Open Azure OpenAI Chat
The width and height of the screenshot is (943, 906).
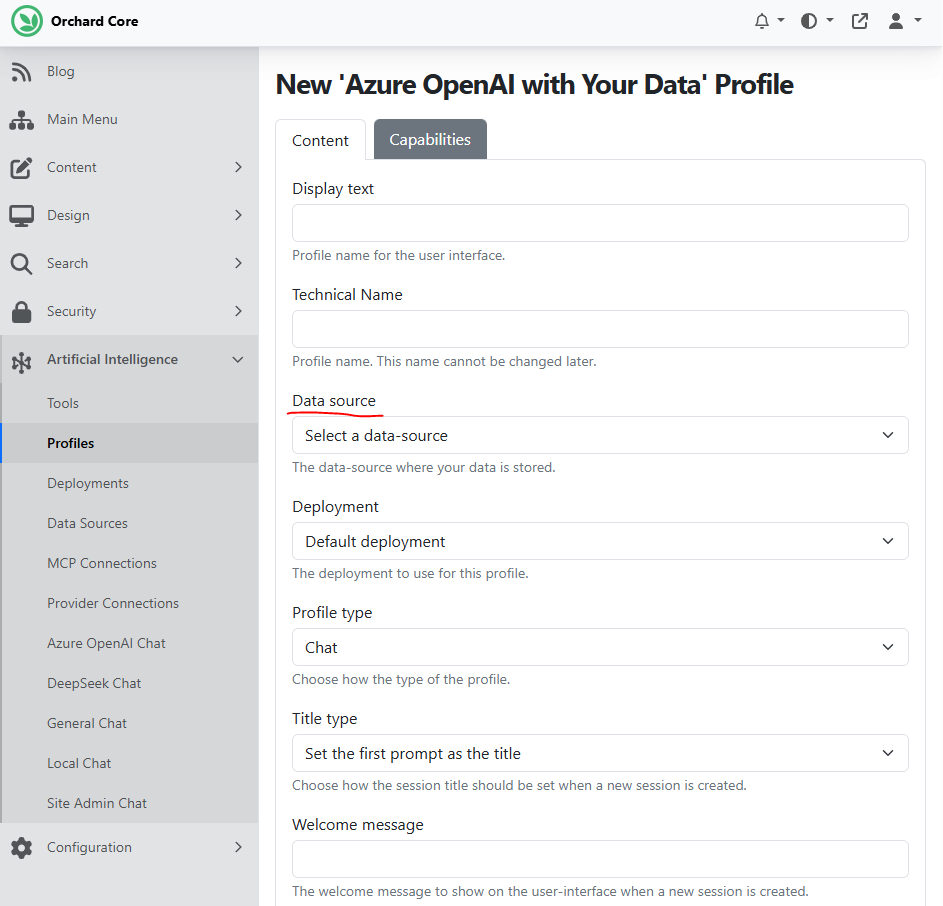pos(106,643)
